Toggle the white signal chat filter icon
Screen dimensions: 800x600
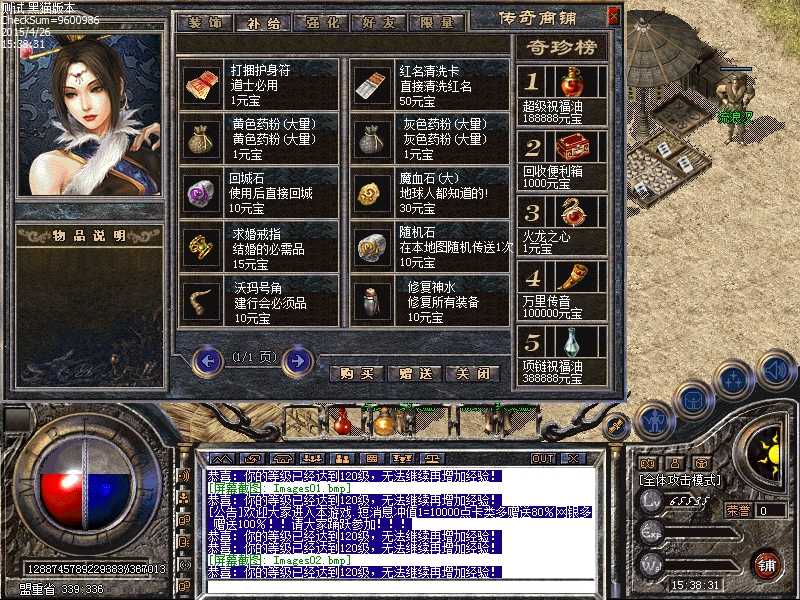[185, 565]
